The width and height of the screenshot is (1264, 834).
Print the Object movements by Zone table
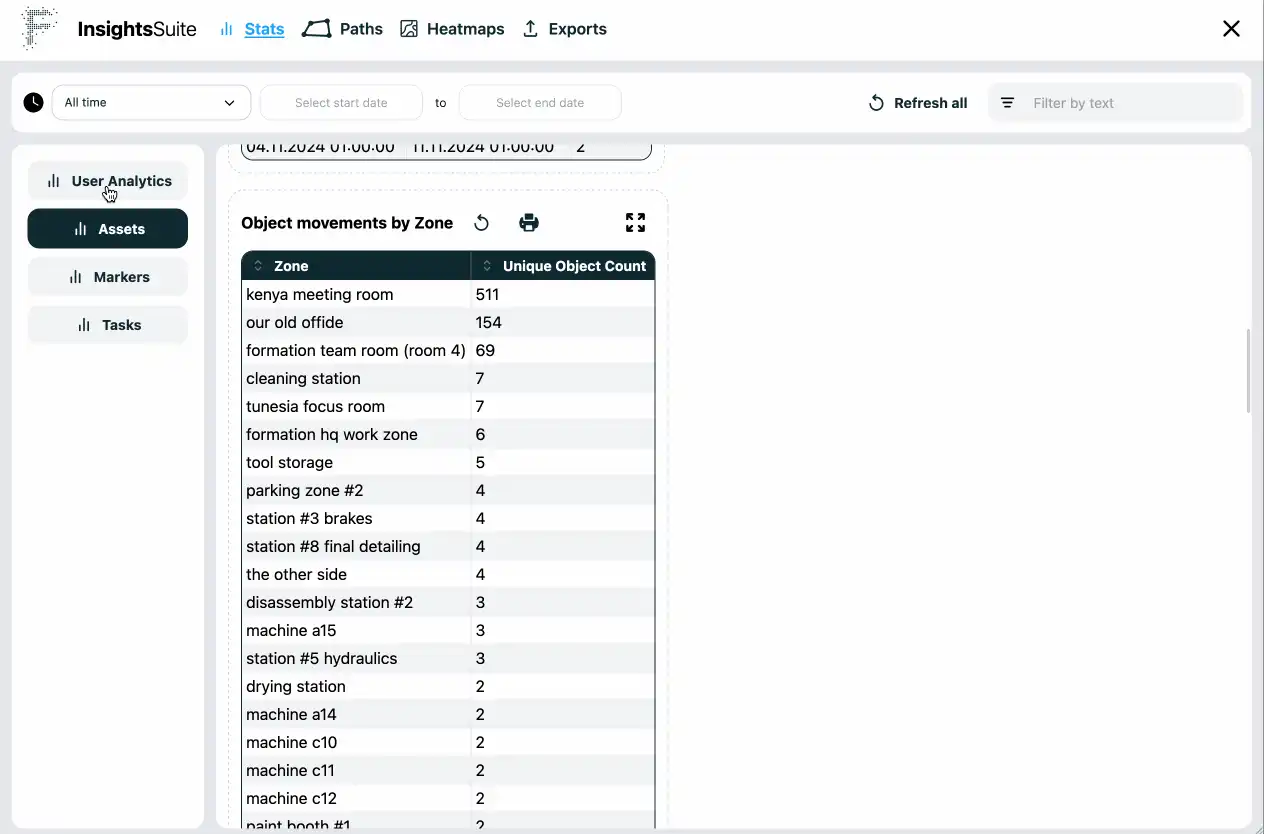pyautogui.click(x=529, y=223)
